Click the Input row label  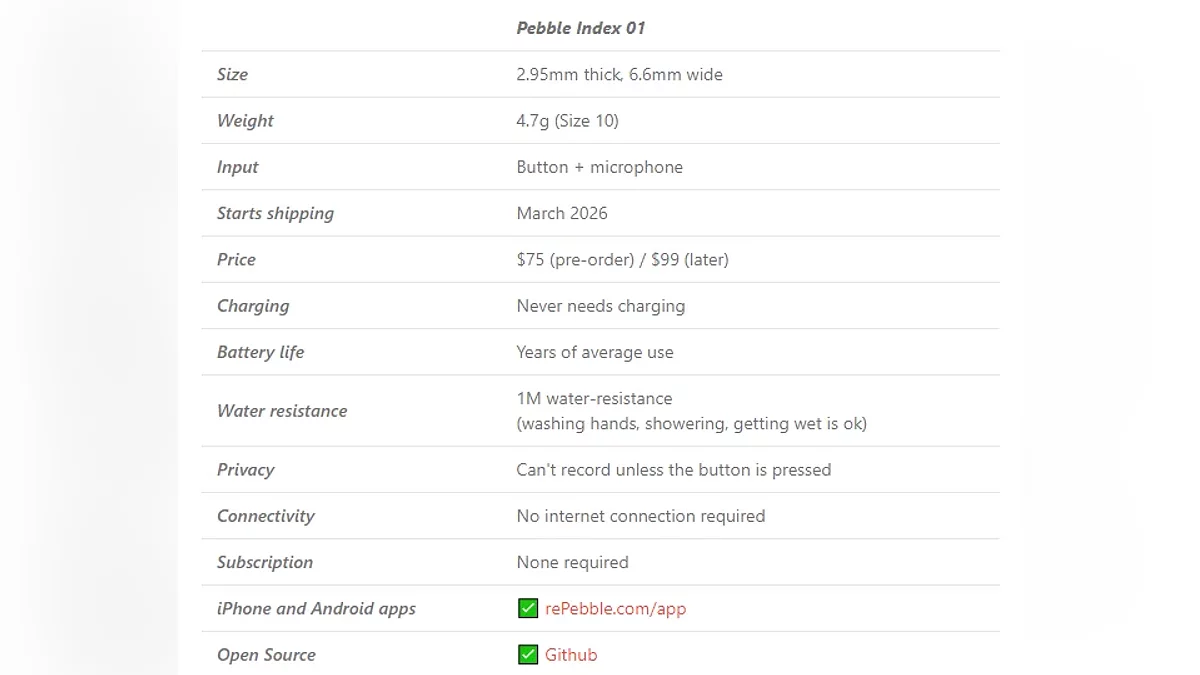[238, 167]
